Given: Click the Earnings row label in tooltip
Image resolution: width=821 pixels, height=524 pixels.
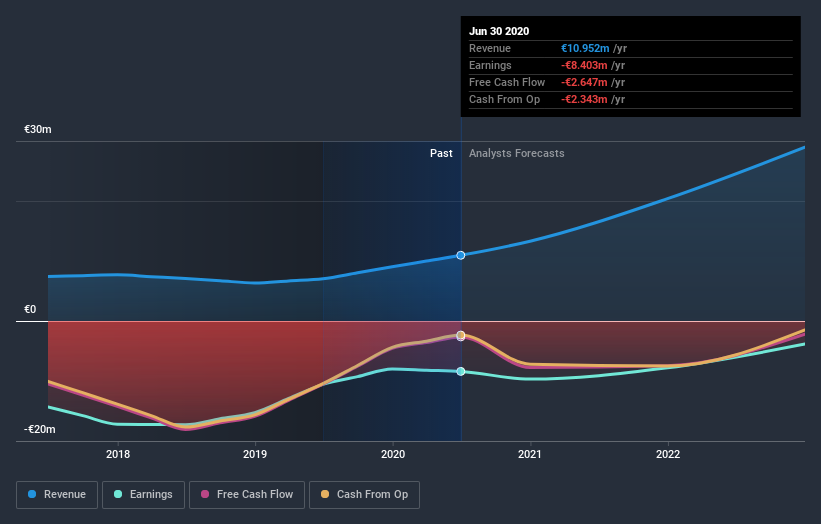Looking at the screenshot, I should pyautogui.click(x=490, y=65).
